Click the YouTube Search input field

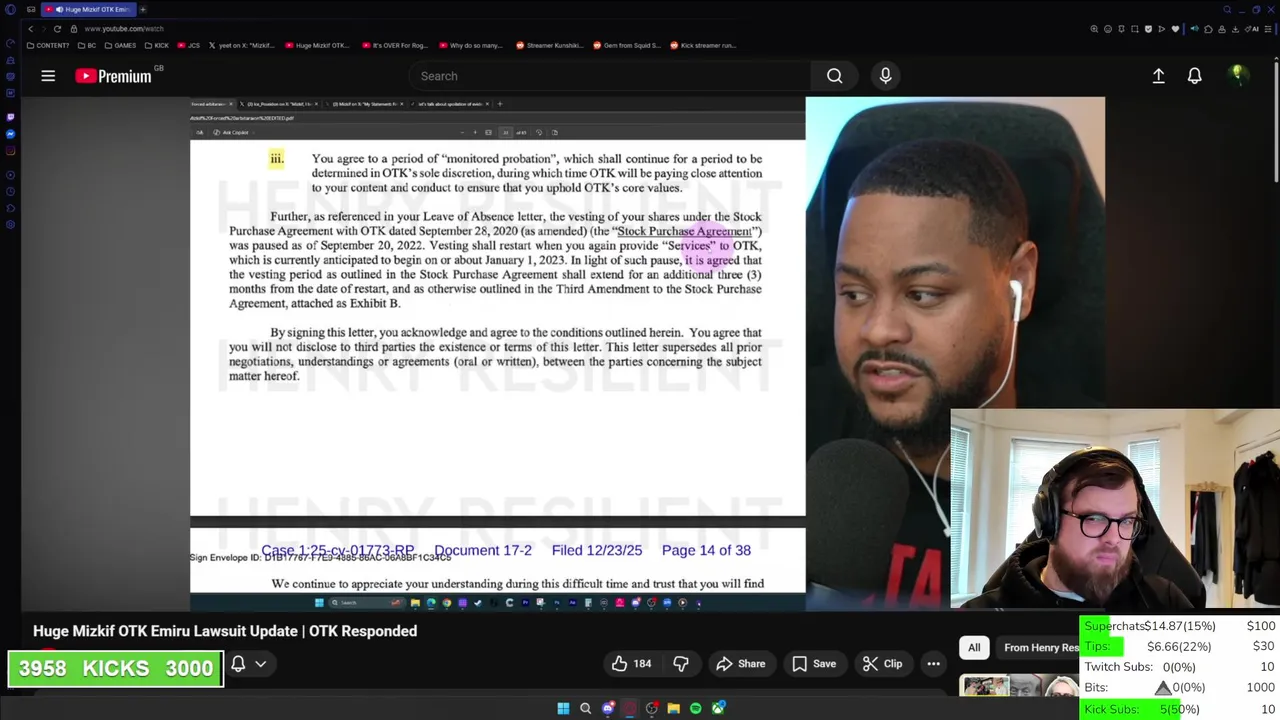pyautogui.click(x=610, y=76)
